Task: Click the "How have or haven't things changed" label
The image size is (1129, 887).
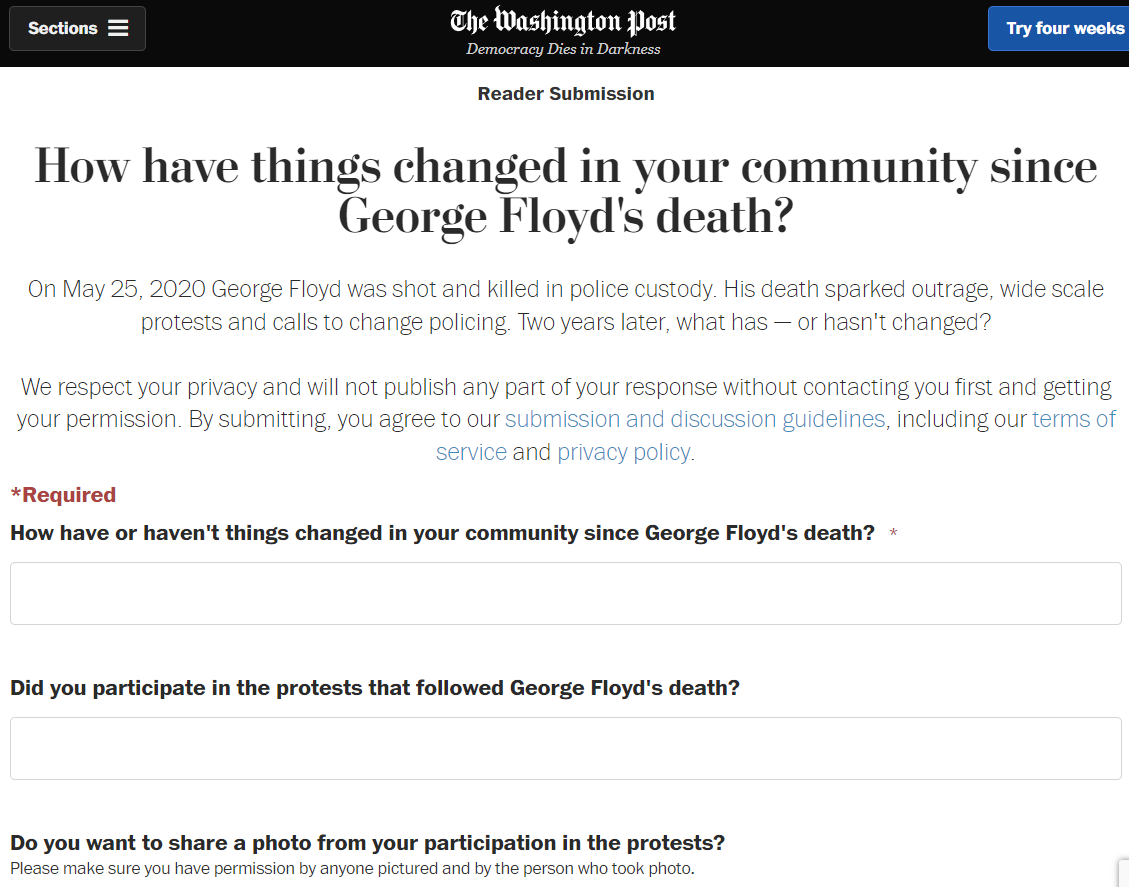Action: point(442,533)
